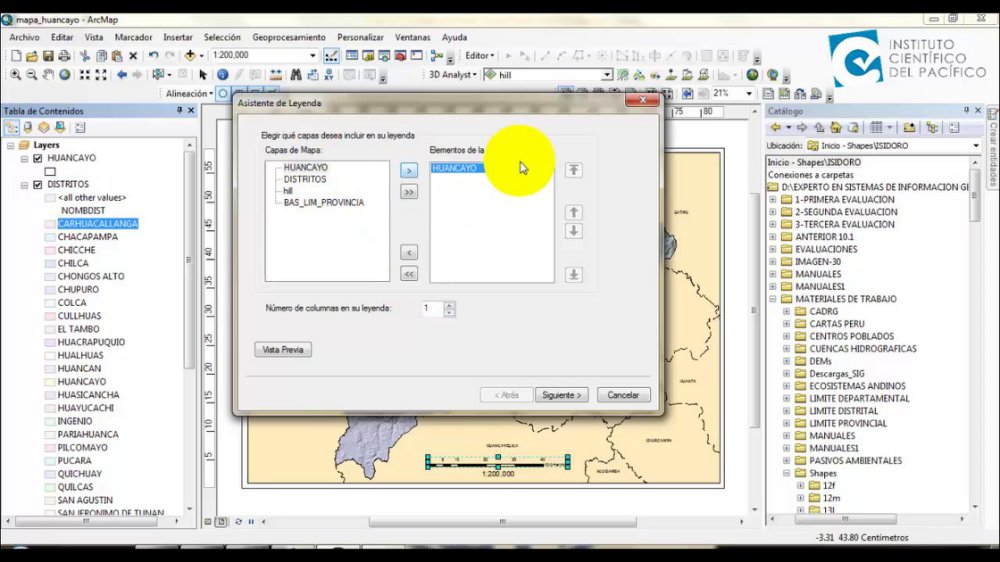Click the Add Data icon
The image size is (1000, 562).
coord(190,56)
